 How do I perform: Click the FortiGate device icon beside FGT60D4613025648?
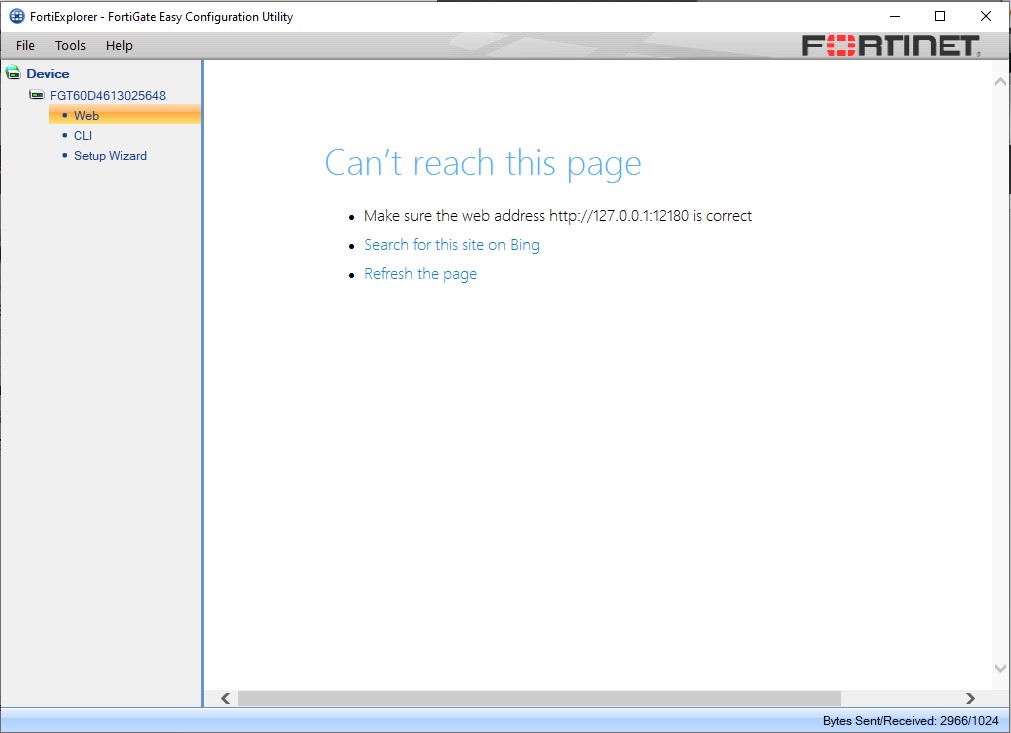pyautogui.click(x=37, y=95)
